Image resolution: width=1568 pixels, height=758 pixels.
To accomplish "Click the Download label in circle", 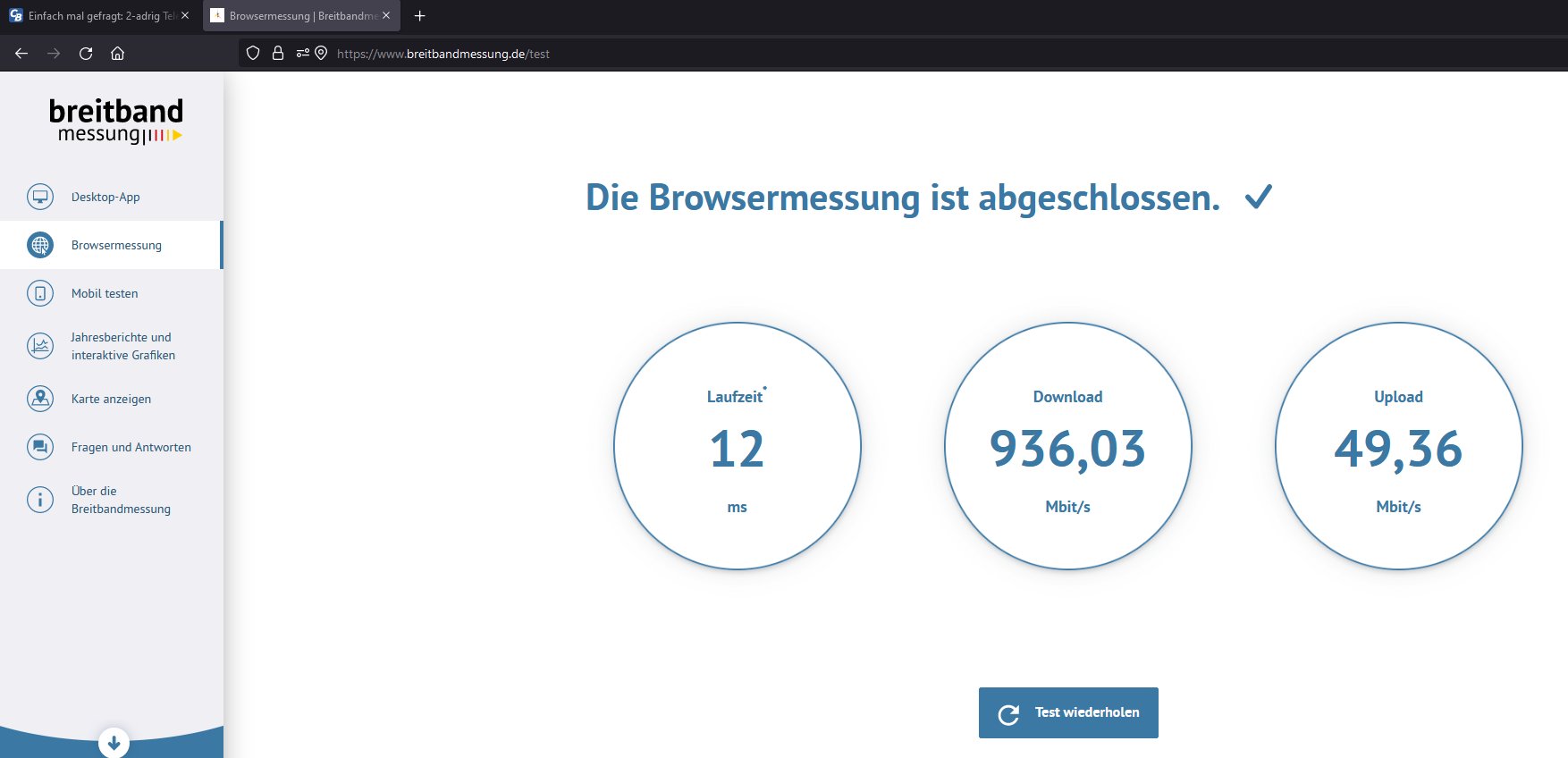I will [x=1067, y=397].
